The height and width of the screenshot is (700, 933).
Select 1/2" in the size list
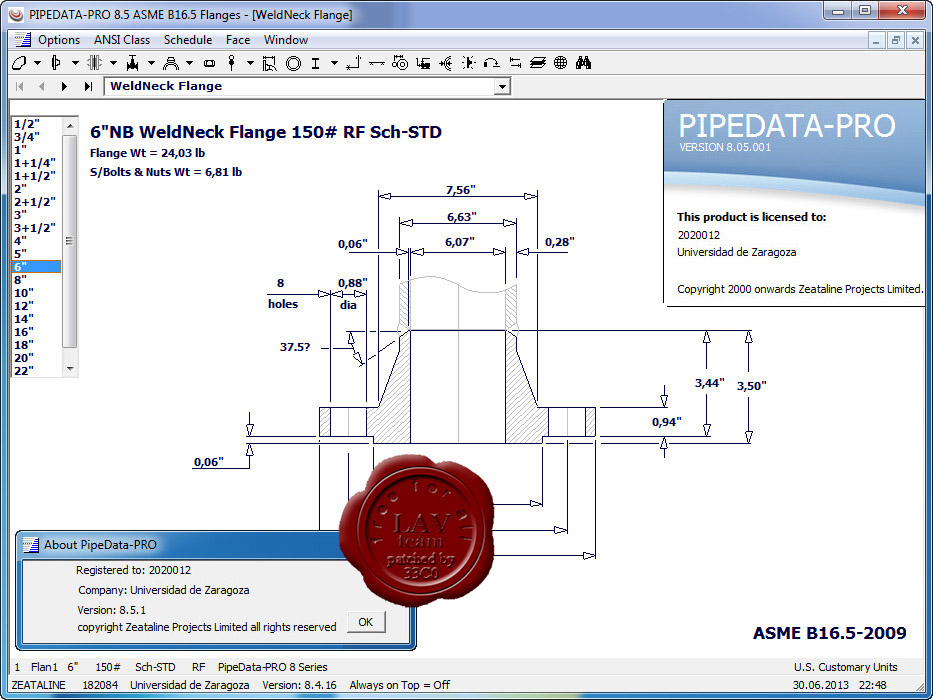[x=36, y=123]
